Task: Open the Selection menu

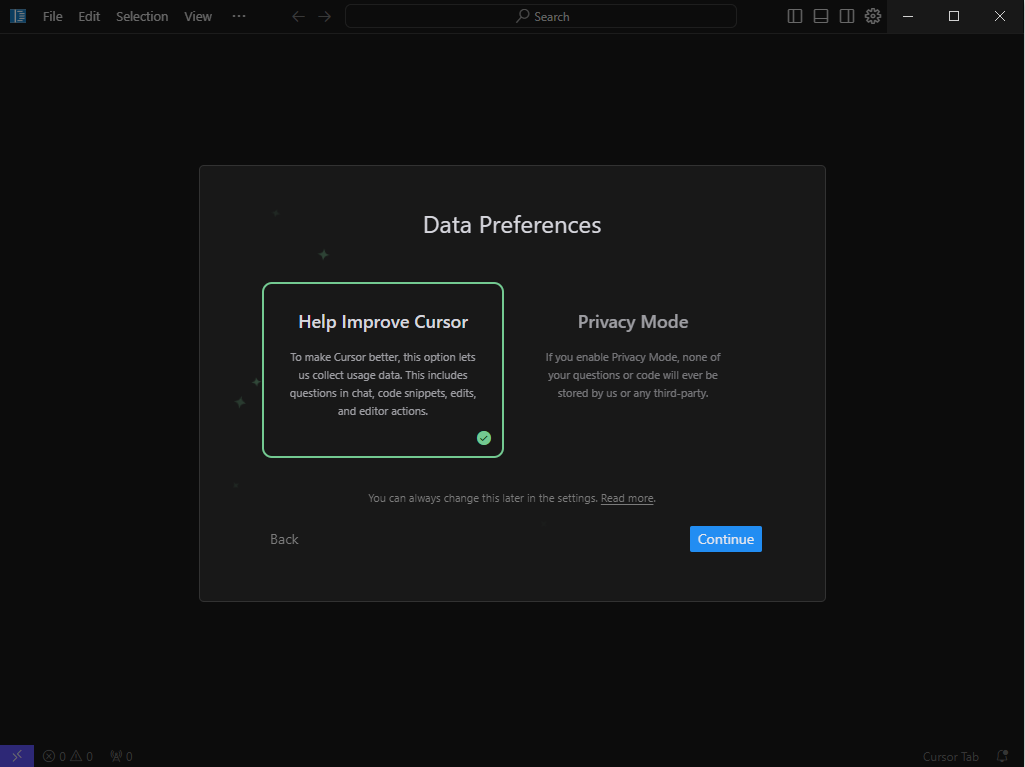Action: pyautogui.click(x=142, y=16)
